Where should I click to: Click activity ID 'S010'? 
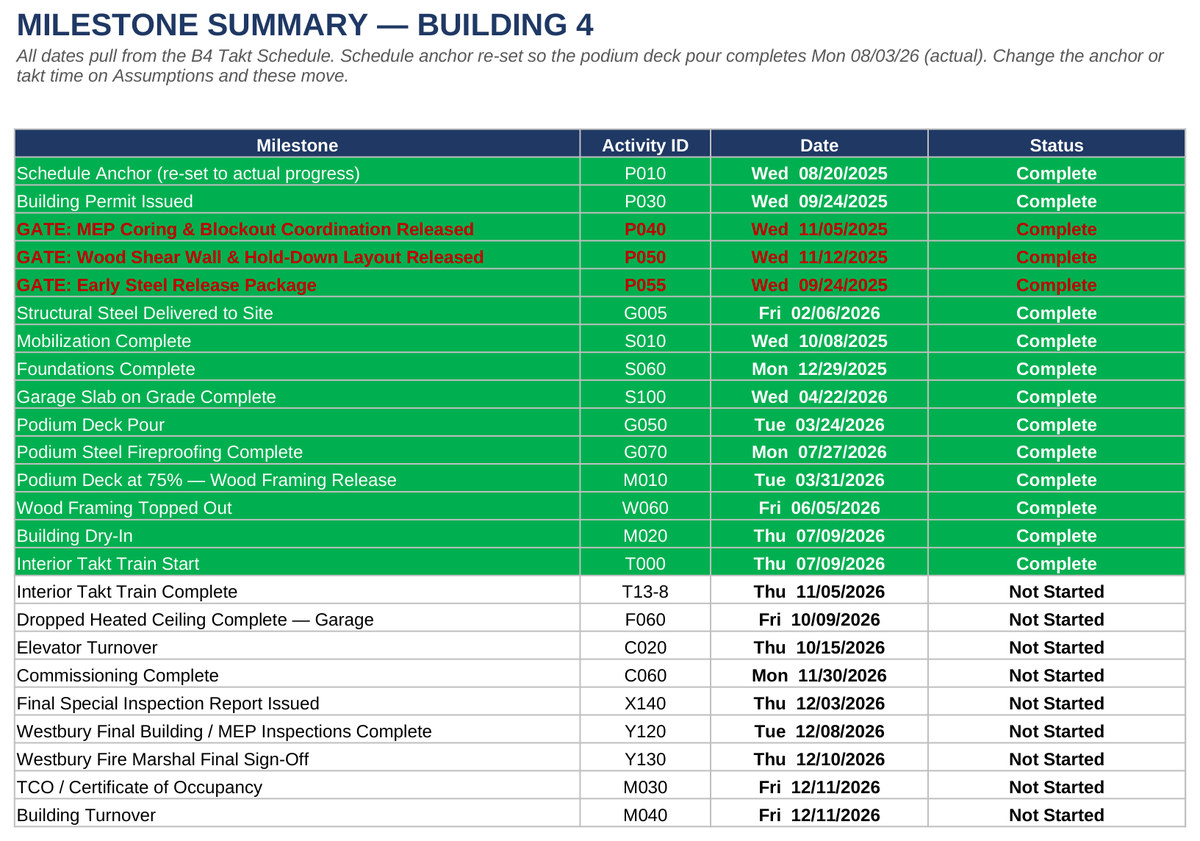coord(645,341)
